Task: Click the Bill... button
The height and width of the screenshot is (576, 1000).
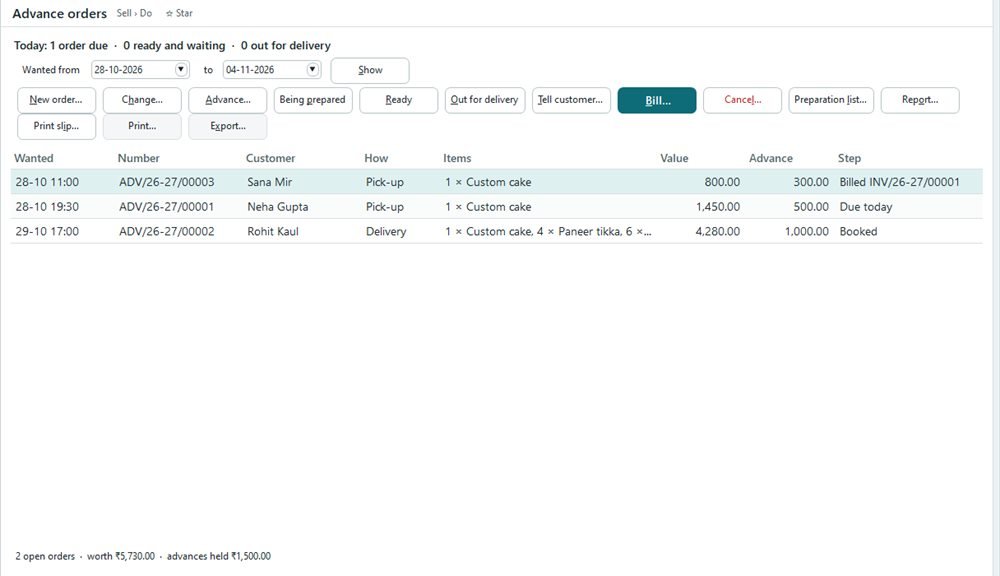Action: pos(657,100)
